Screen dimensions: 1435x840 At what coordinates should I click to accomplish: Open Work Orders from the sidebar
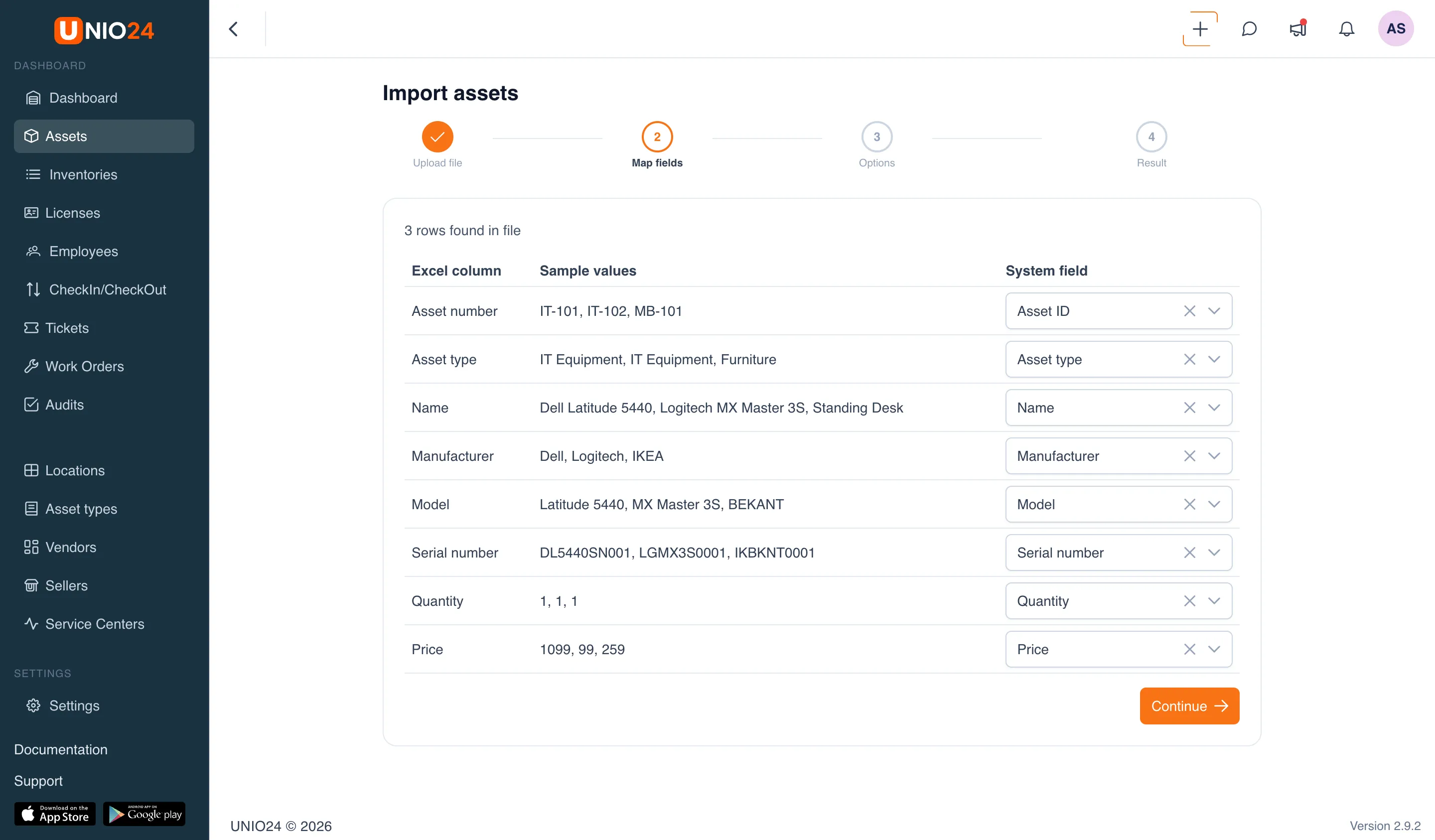(104, 366)
